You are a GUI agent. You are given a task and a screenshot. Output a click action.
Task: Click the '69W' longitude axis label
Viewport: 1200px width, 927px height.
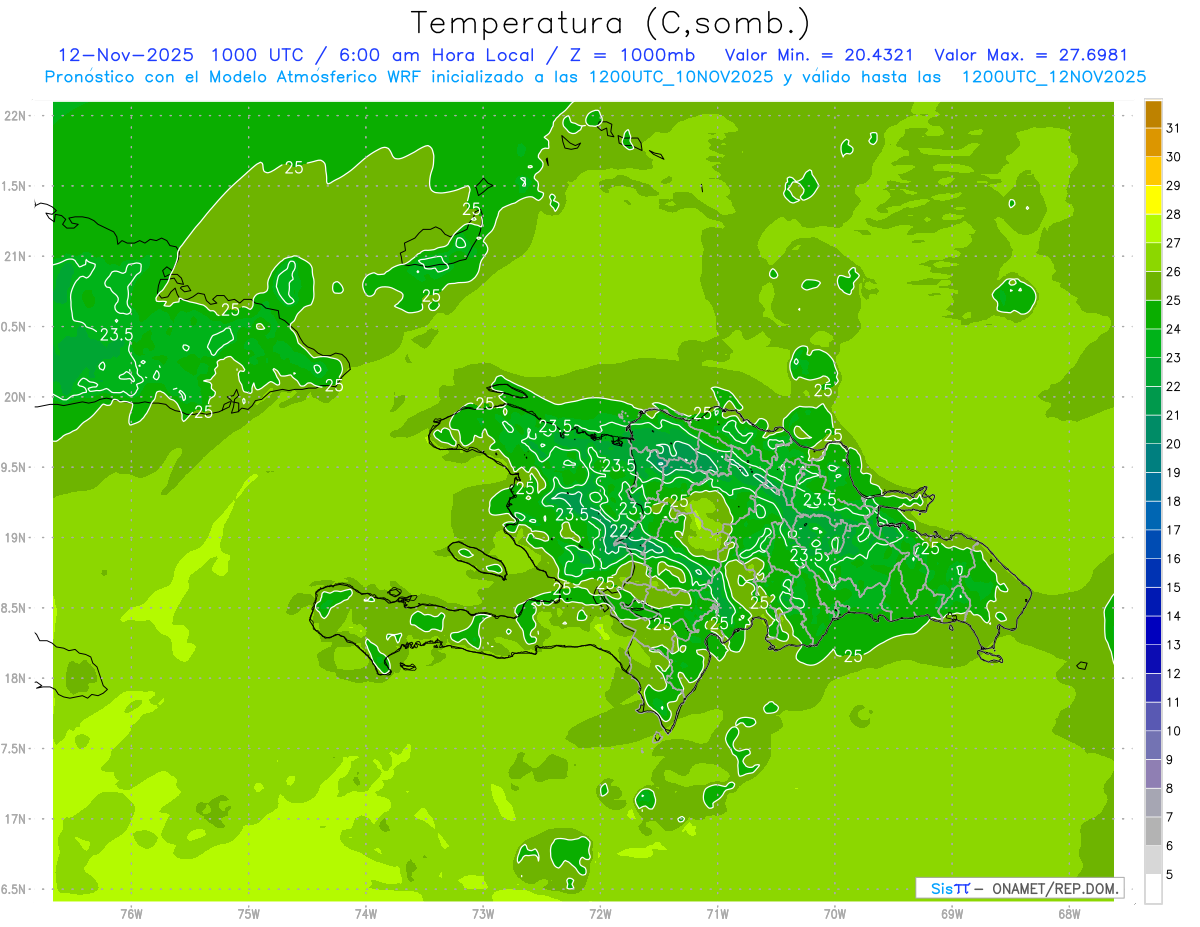point(952,914)
